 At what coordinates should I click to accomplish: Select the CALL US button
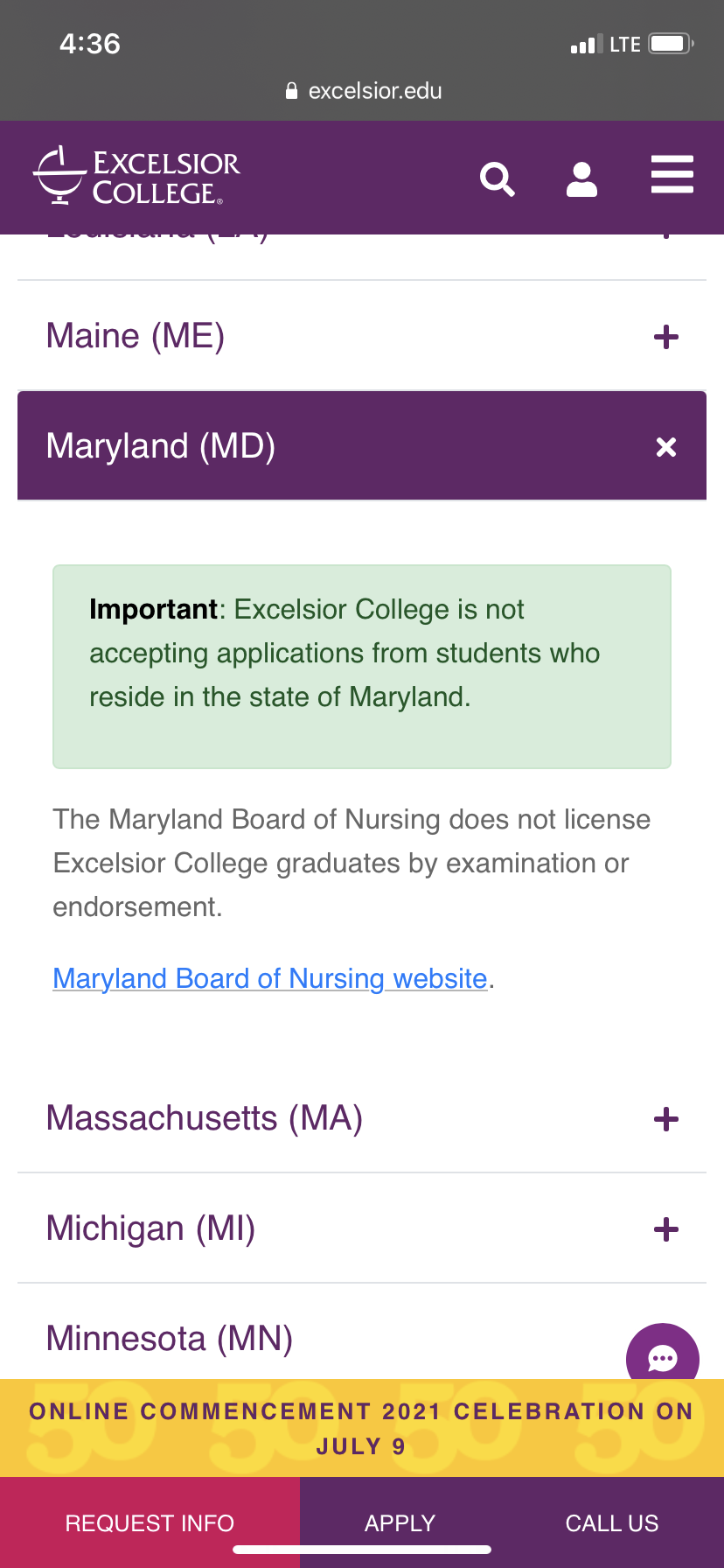[x=612, y=1523]
